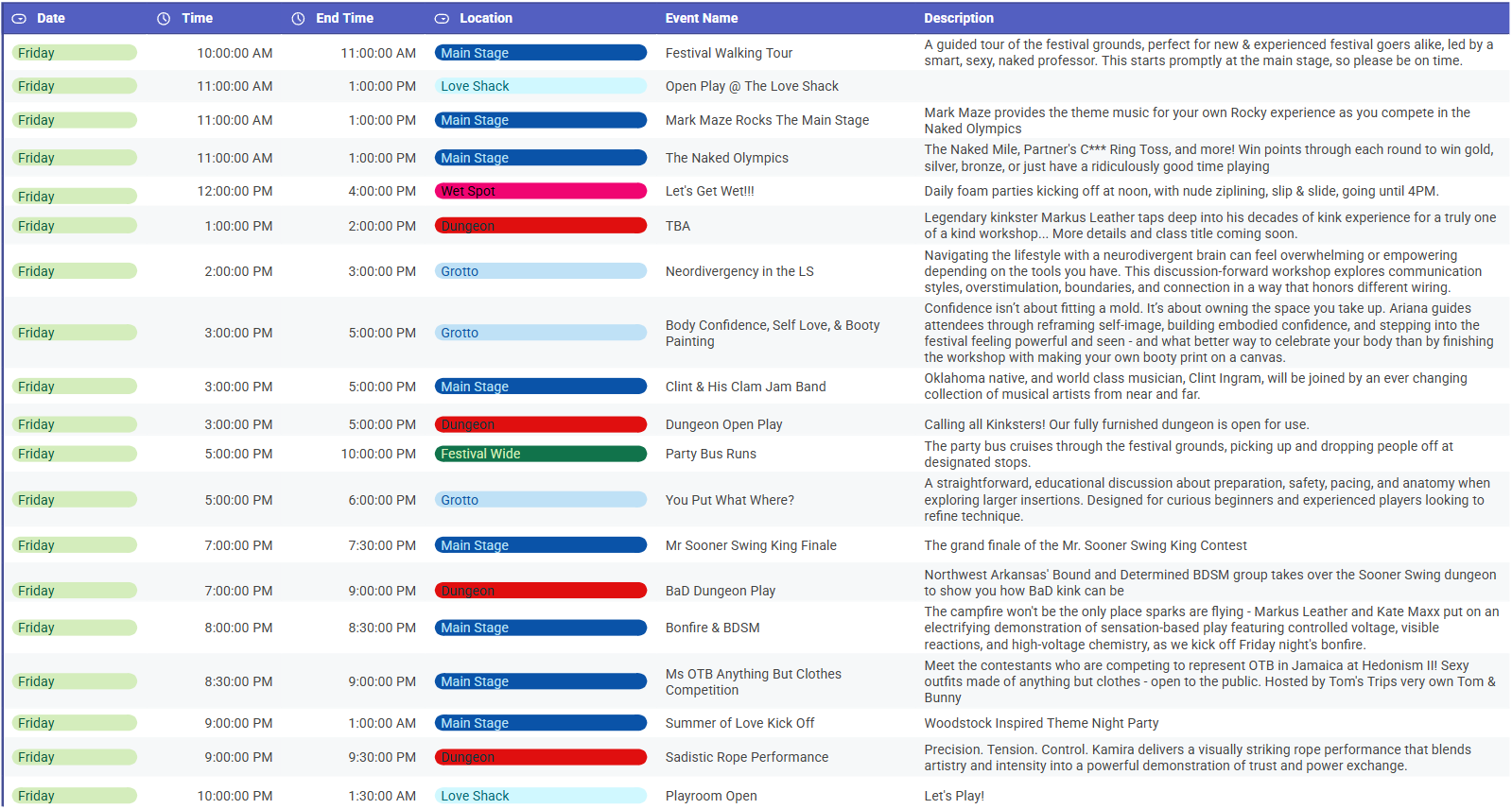
Task: Select the 12:00:00 PM start time cell
Action: 235,191
